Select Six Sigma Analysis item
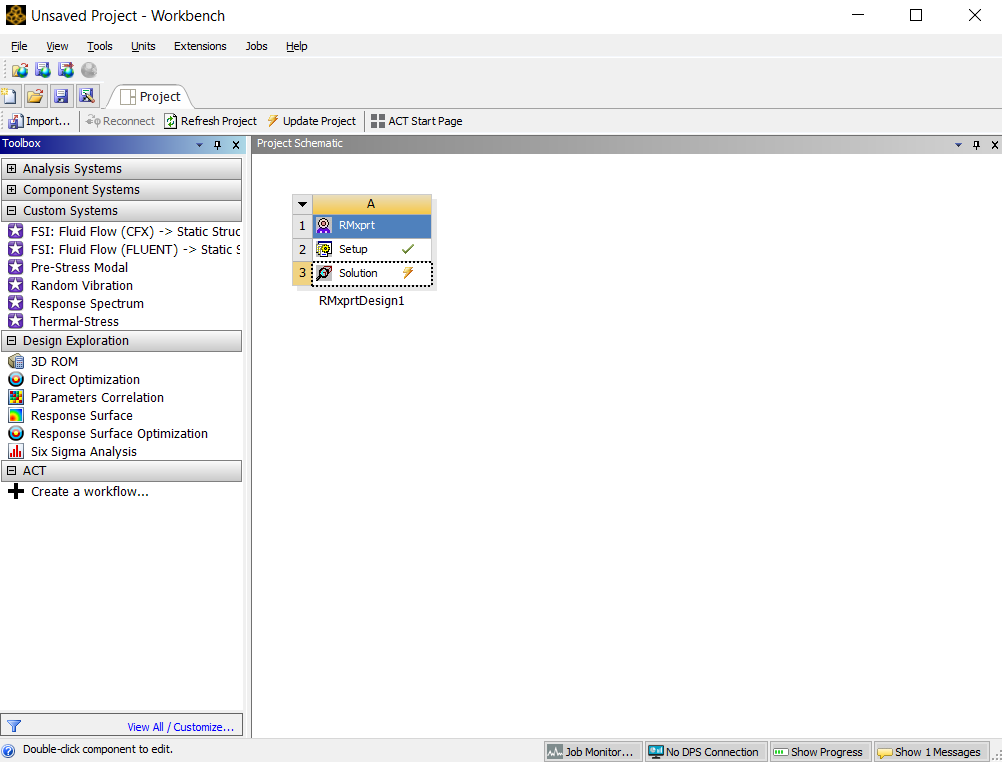 pos(73,451)
